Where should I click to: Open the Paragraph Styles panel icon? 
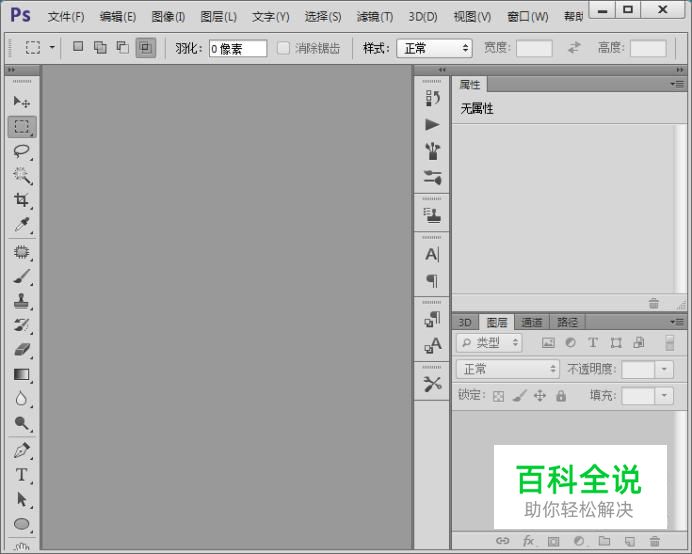432,319
